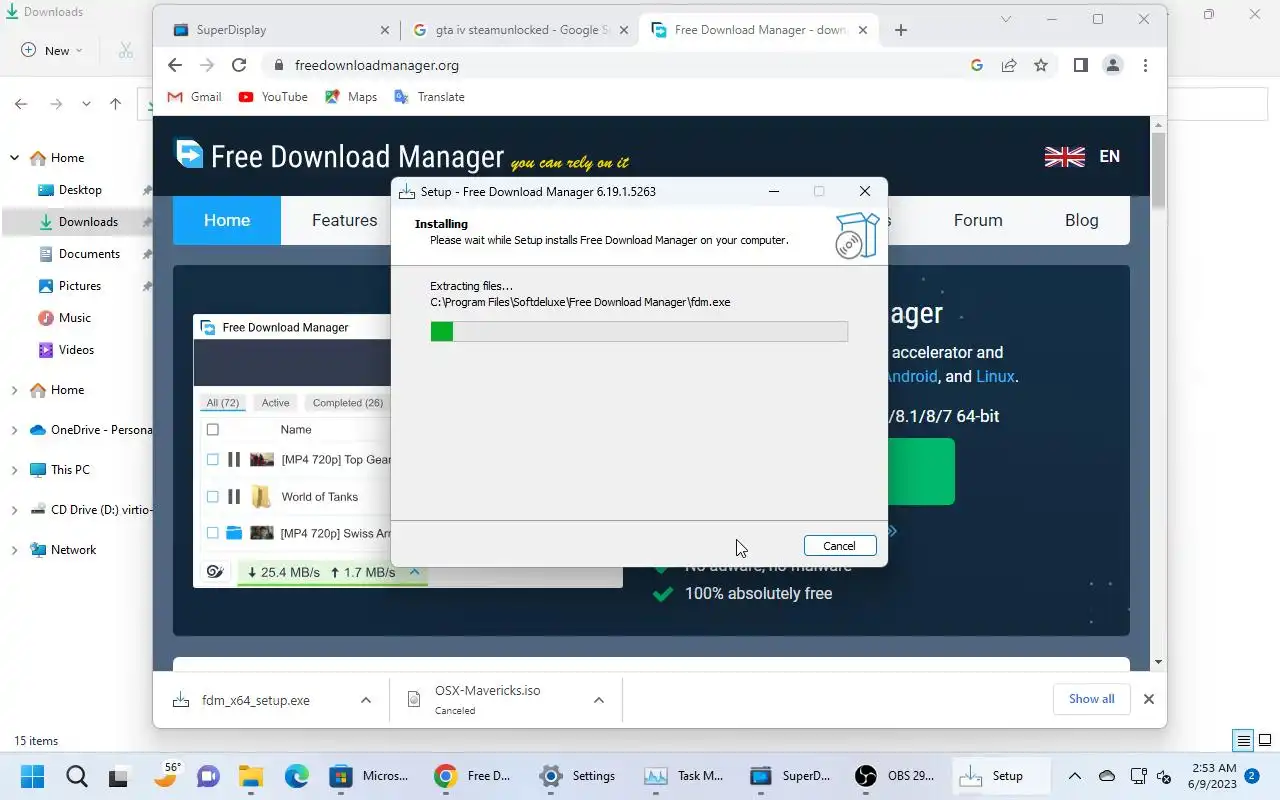Bookmark this page with the star icon
This screenshot has height=800, width=1280.
(1041, 65)
